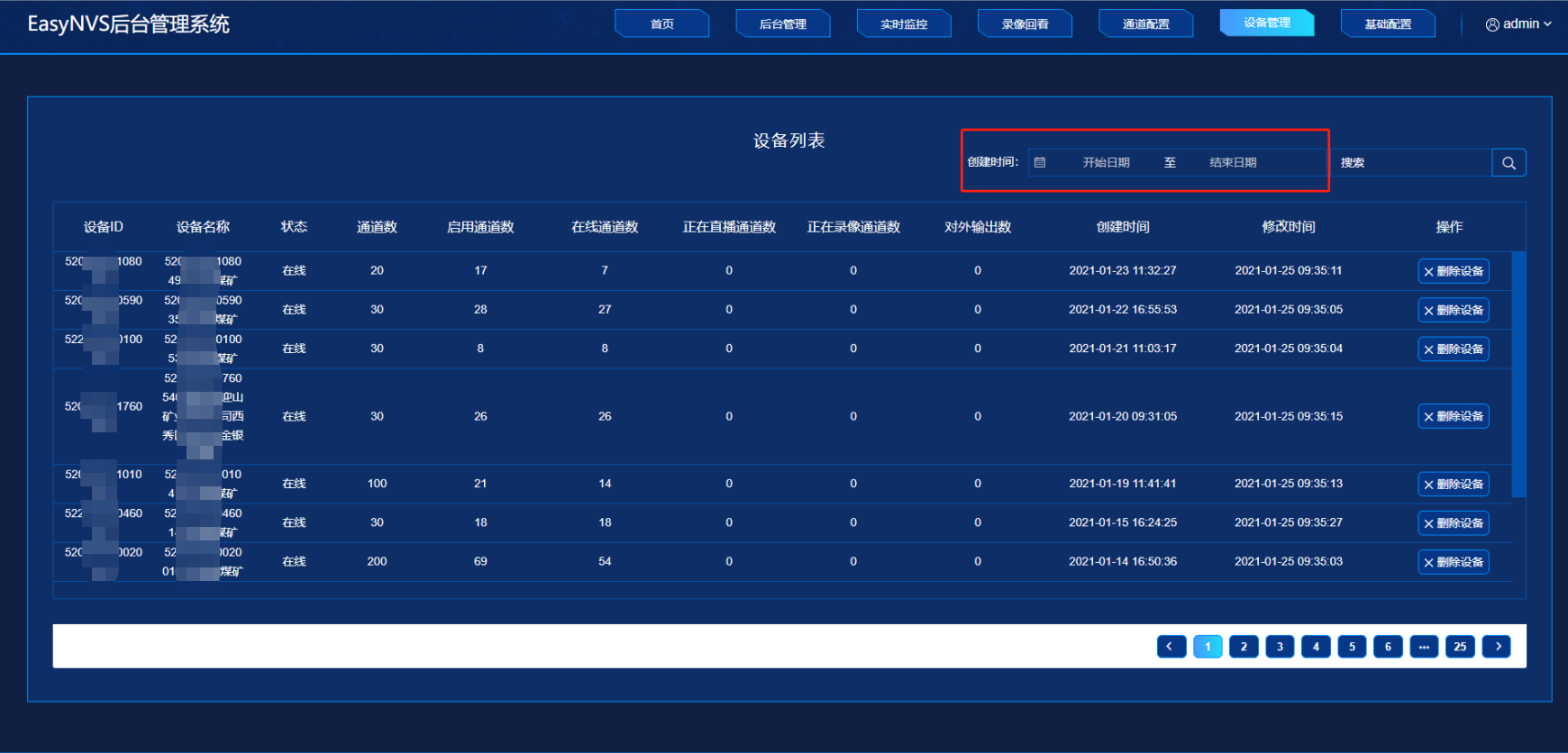Image resolution: width=1568 pixels, height=753 pixels.
Task: Delete device created 2021-01-19 11:41:41
Action: [x=1454, y=485]
